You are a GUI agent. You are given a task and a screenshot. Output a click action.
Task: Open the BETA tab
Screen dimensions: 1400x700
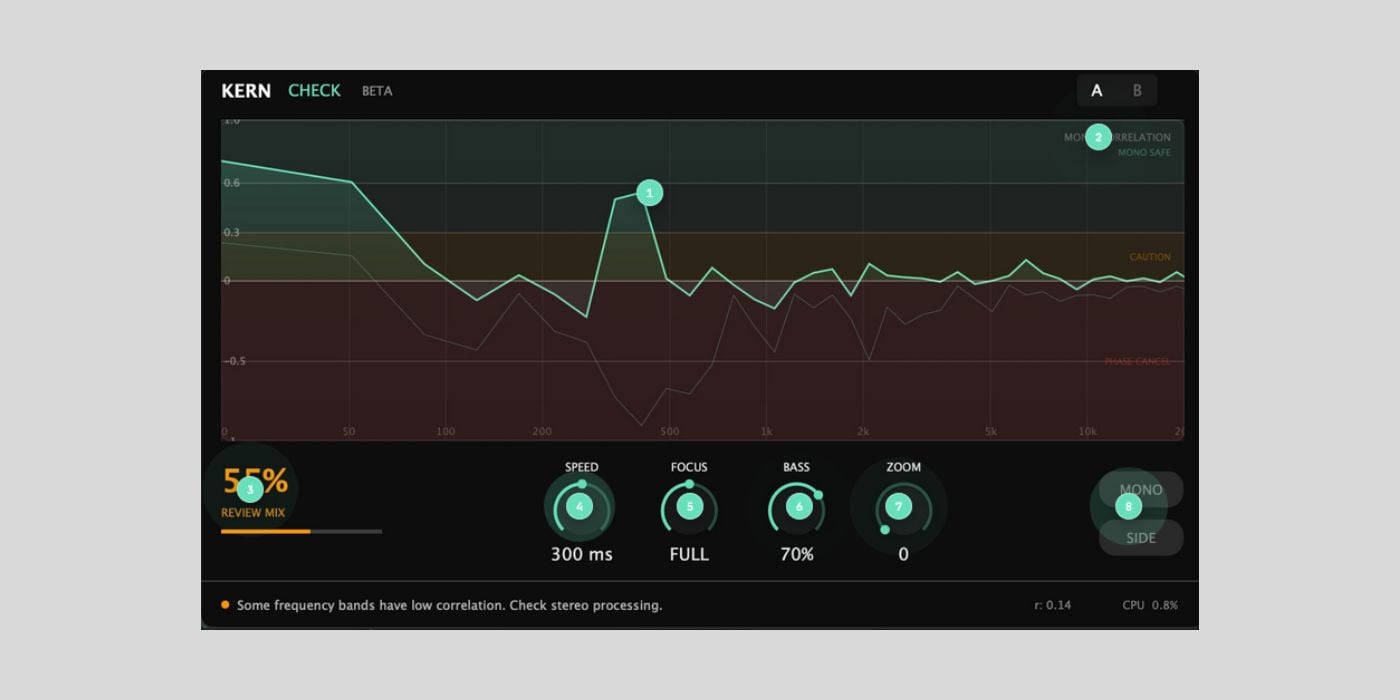point(377,90)
